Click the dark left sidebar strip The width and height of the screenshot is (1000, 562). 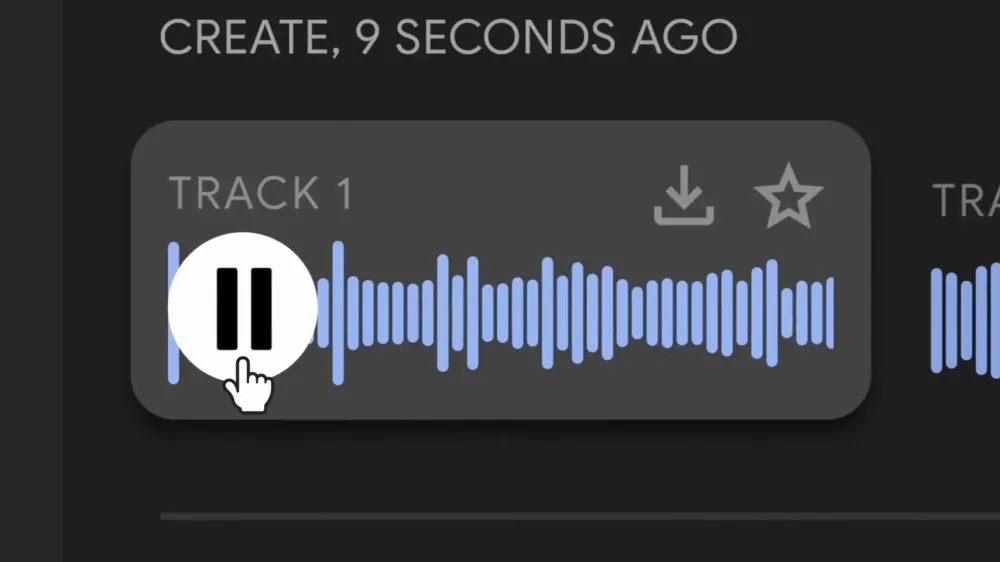point(32,281)
